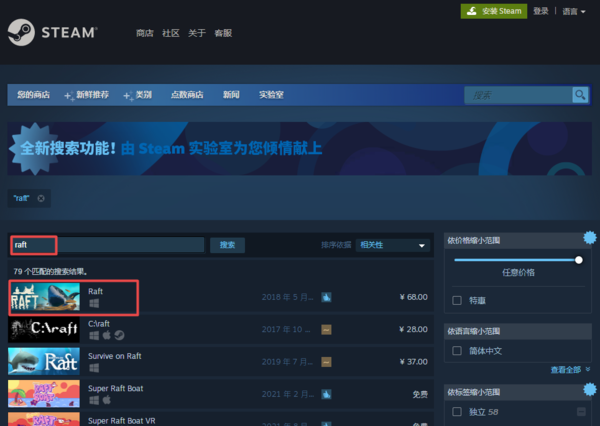This screenshot has width=600, height=426.
Task: Tick the 简体中文 language checkbox
Action: point(457,351)
